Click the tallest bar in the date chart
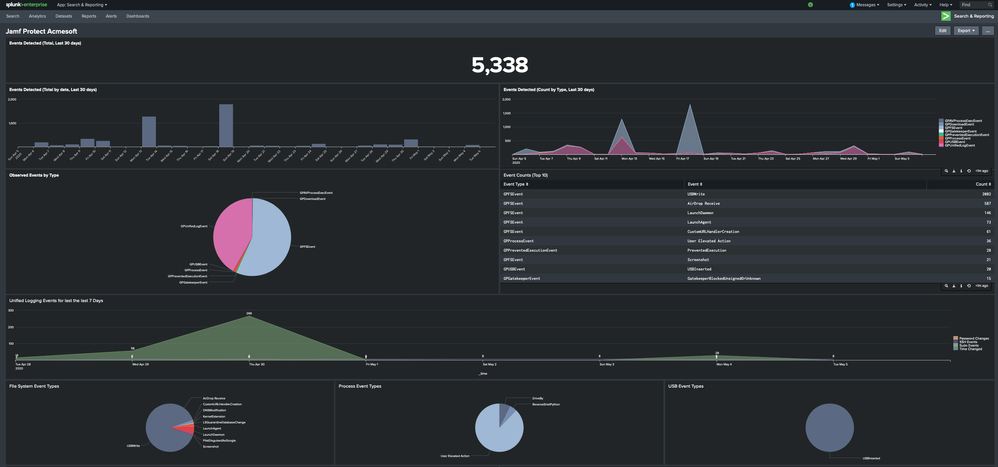Viewport: 998px width, 467px height. click(x=226, y=125)
